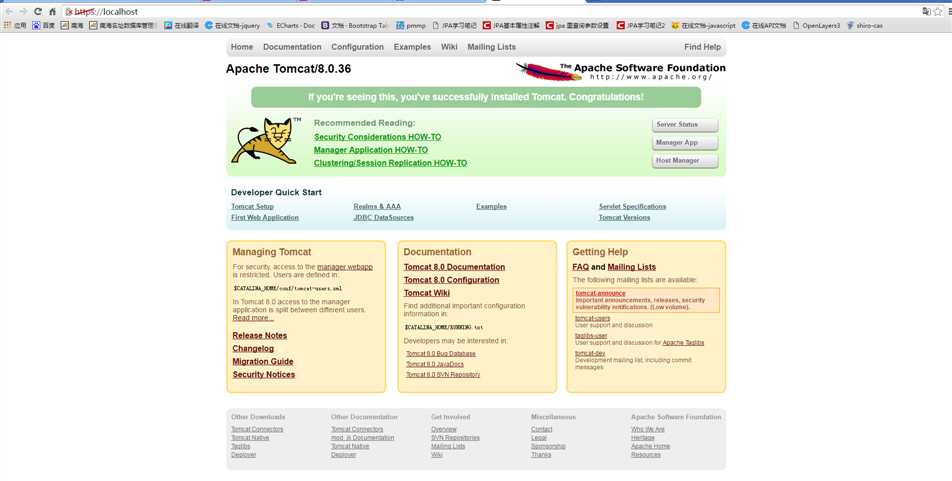Open Mailing Lists in the top navigation bar
The image size is (952, 481).
pos(492,47)
